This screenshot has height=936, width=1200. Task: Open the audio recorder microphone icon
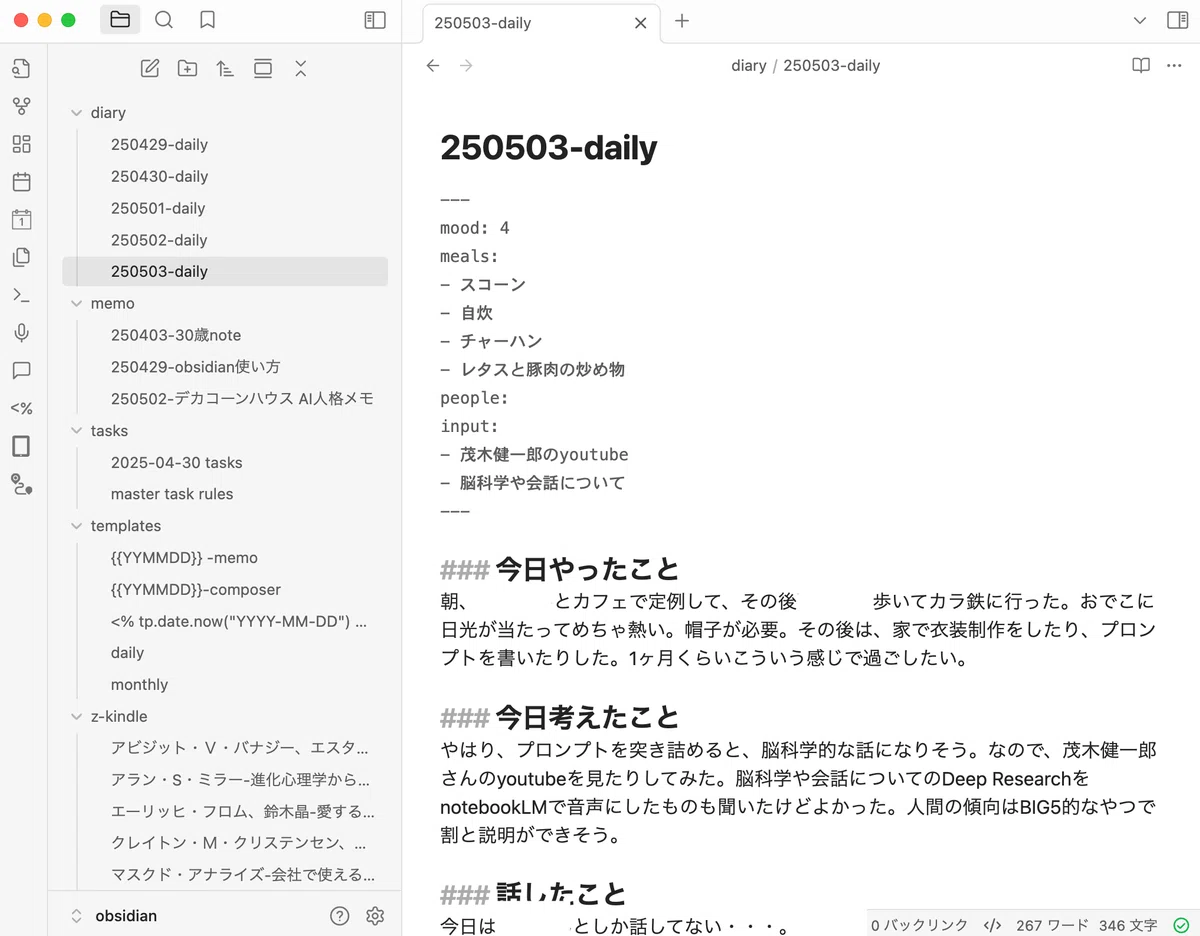click(21, 333)
